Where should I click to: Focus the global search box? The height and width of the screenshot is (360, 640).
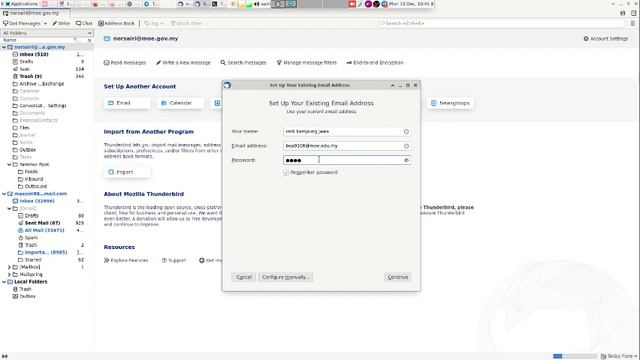tap(501, 23)
